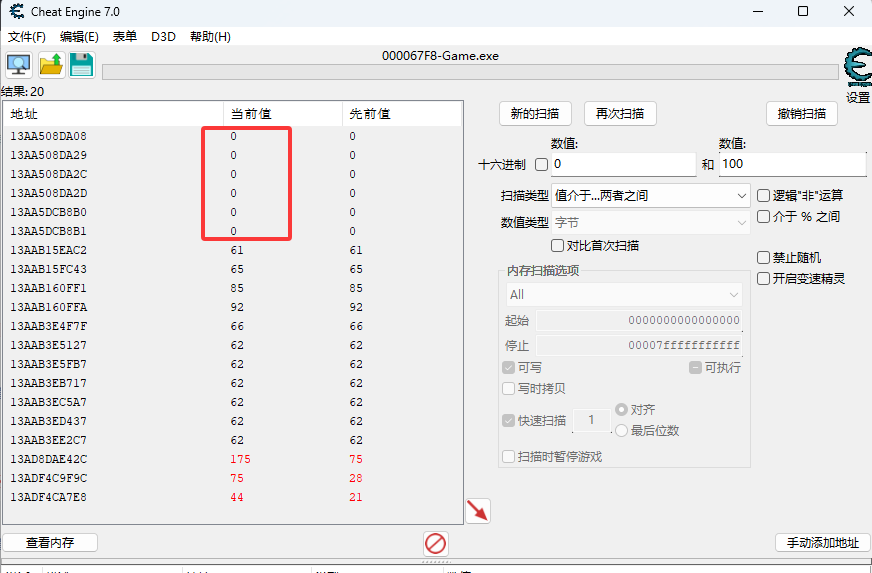
Task: Enable the 介于 % 之间 checkbox
Action: [764, 216]
